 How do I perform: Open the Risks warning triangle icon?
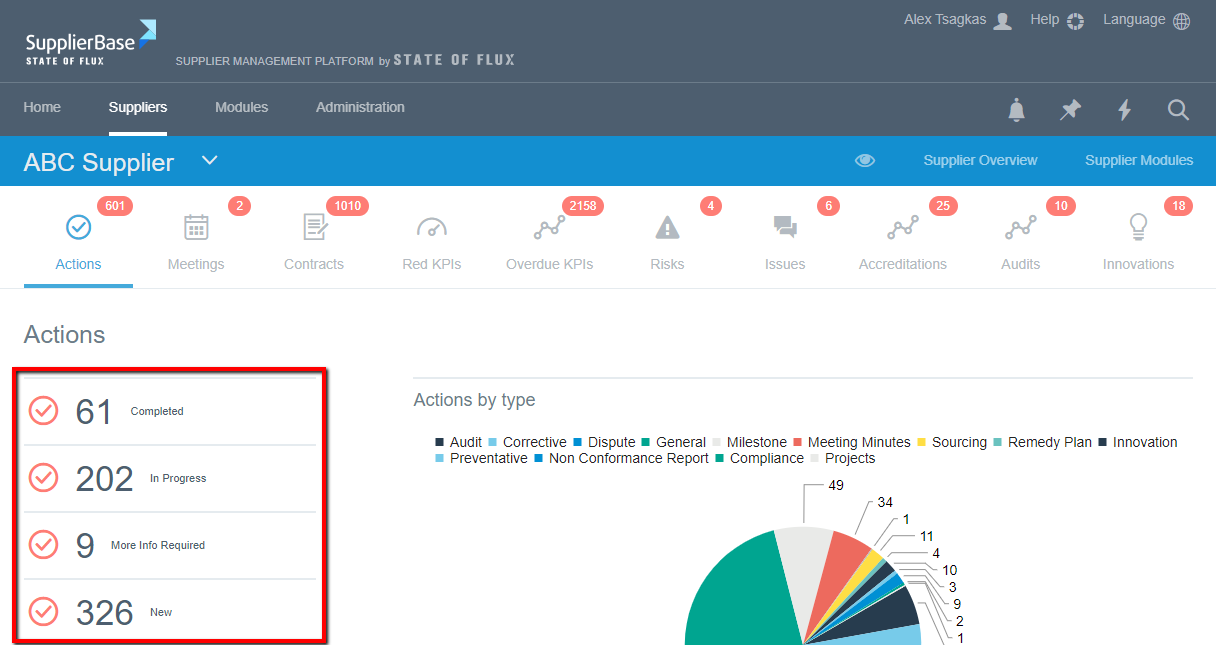(667, 229)
